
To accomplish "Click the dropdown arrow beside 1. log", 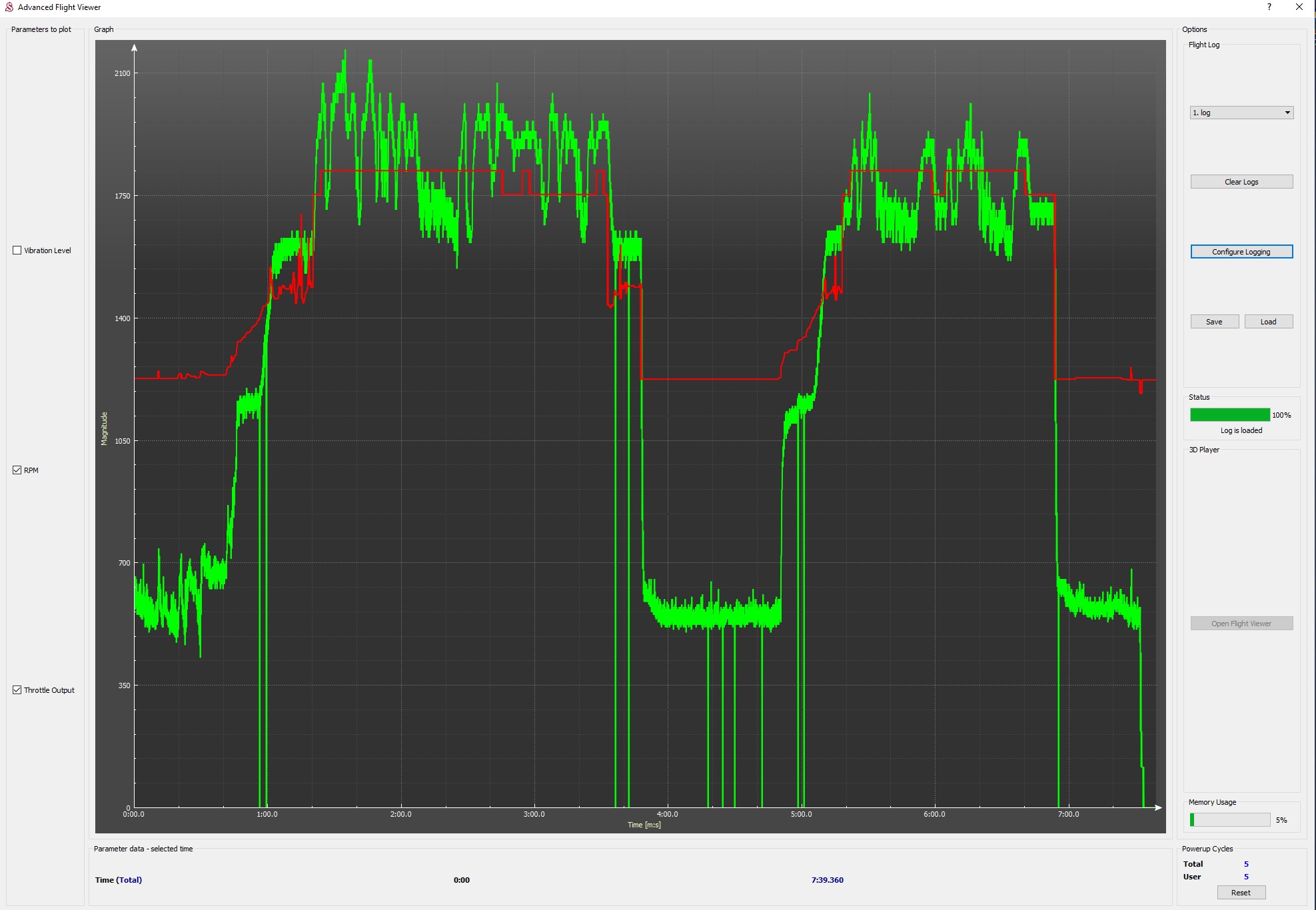I will 1287,113.
